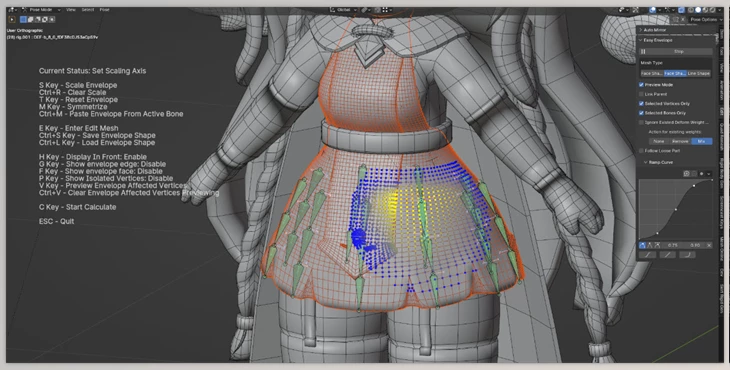Apply the third curve preset button
Viewport: 730px width, 370px height.
click(x=688, y=255)
